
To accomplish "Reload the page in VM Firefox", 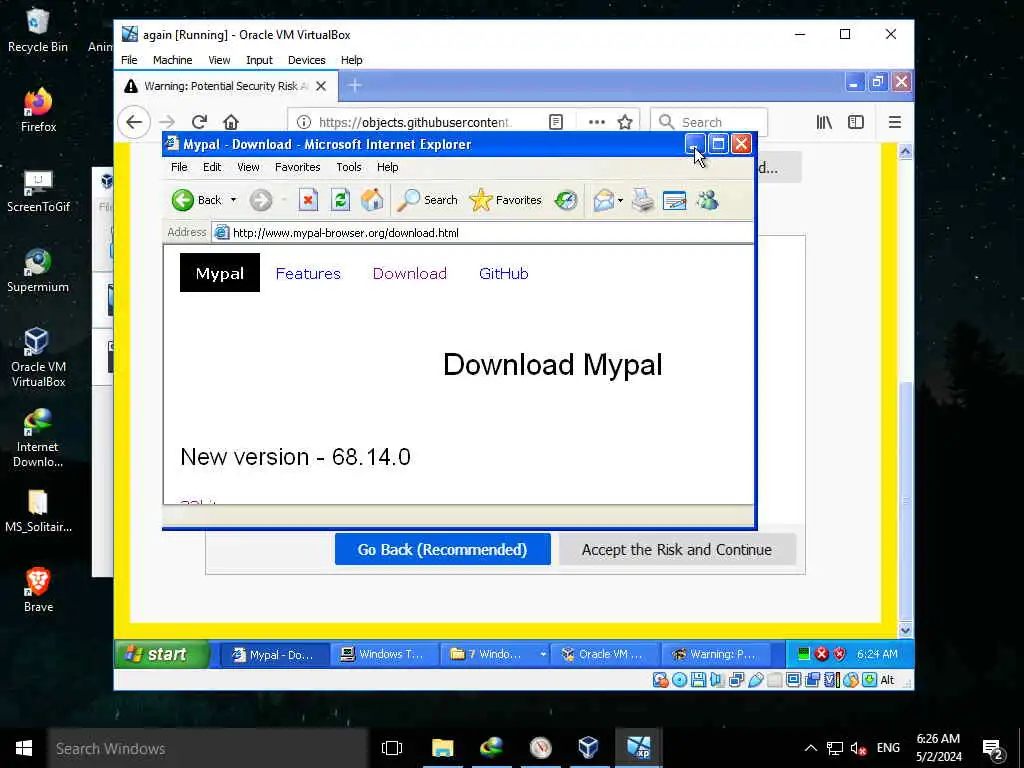I will 199,122.
